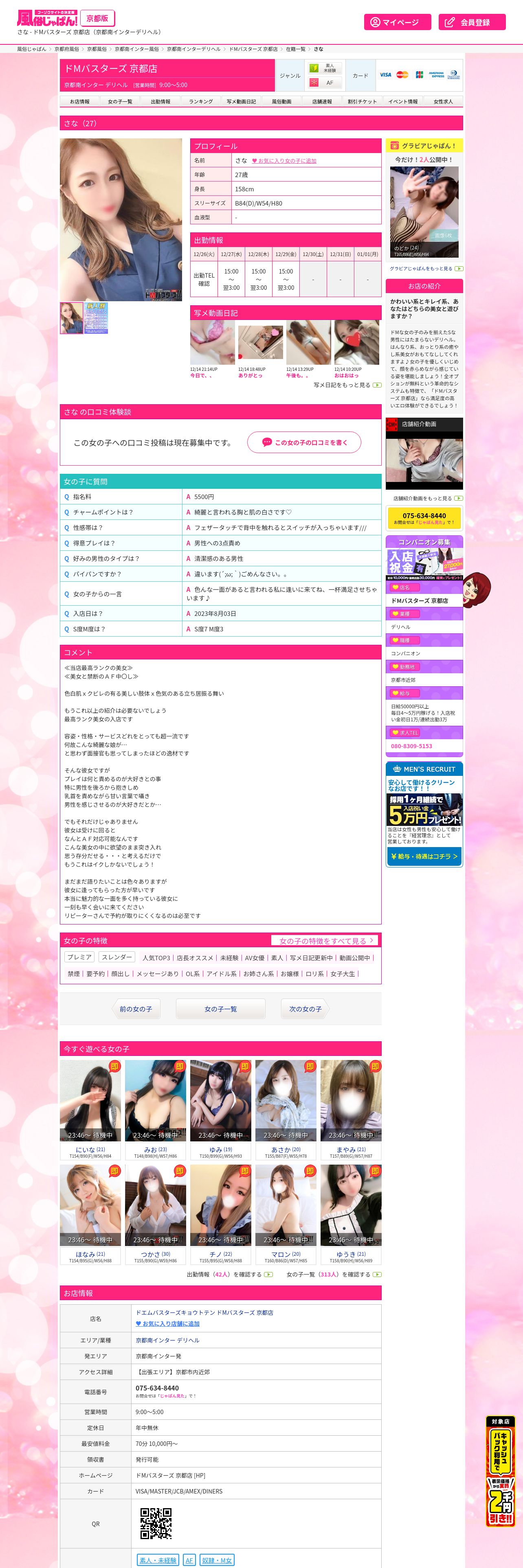523x1568 pixels.
Task: Click 出勤情報(42人)を確認する link
Action: point(230,1274)
